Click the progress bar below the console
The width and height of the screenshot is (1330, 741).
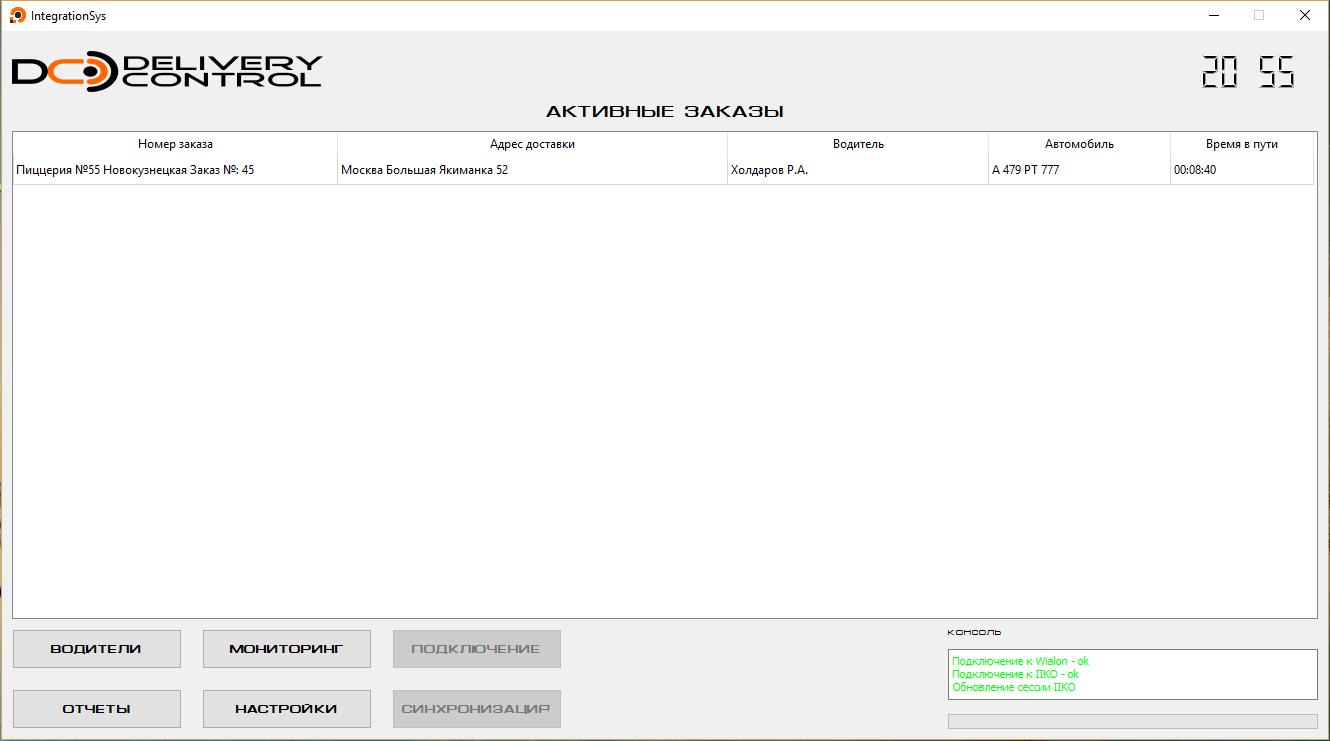coord(1132,721)
